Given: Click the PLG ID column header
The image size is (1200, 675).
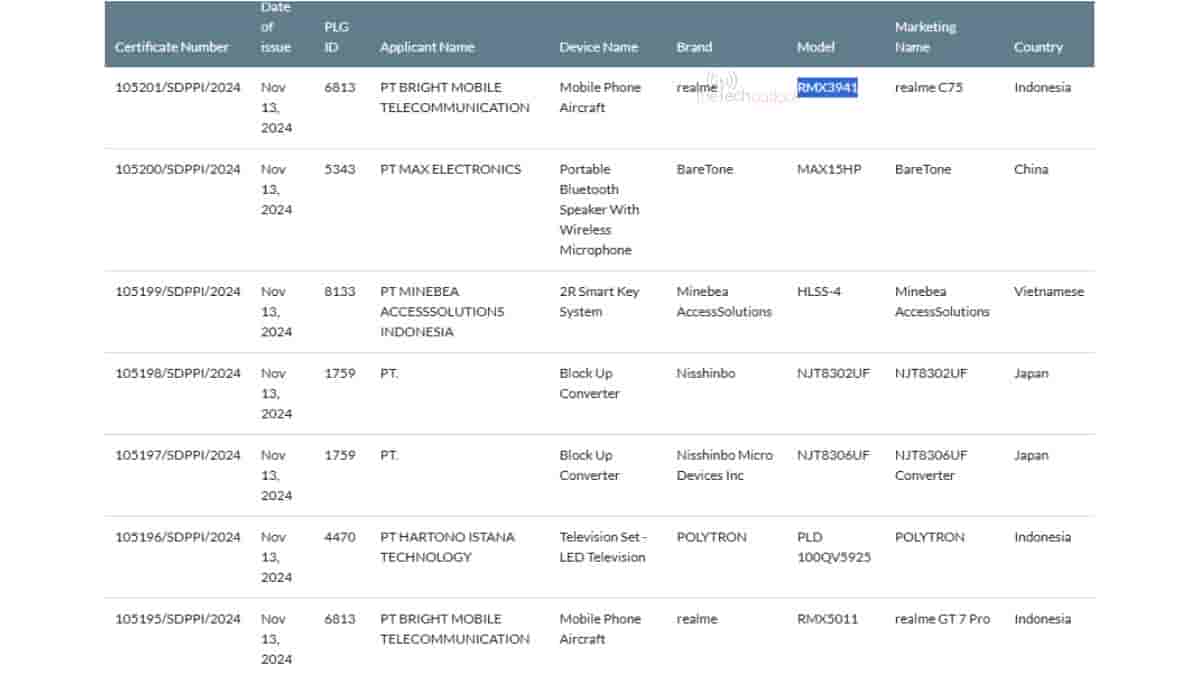Looking at the screenshot, I should click(x=336, y=37).
